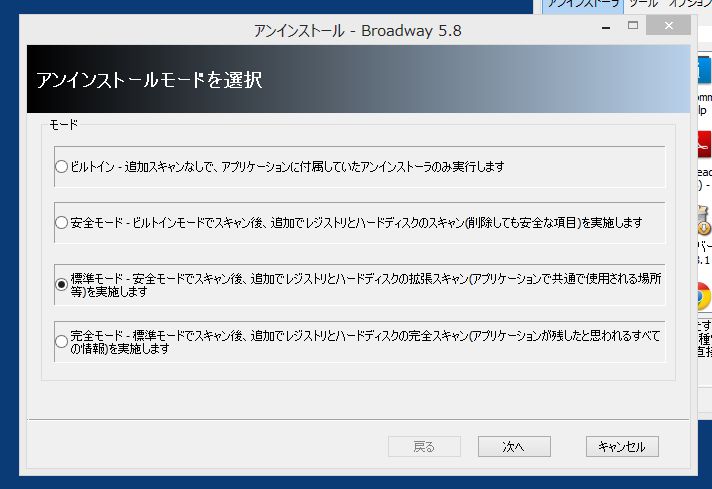
Task: Click the キャンセル button
Action: (x=622, y=447)
